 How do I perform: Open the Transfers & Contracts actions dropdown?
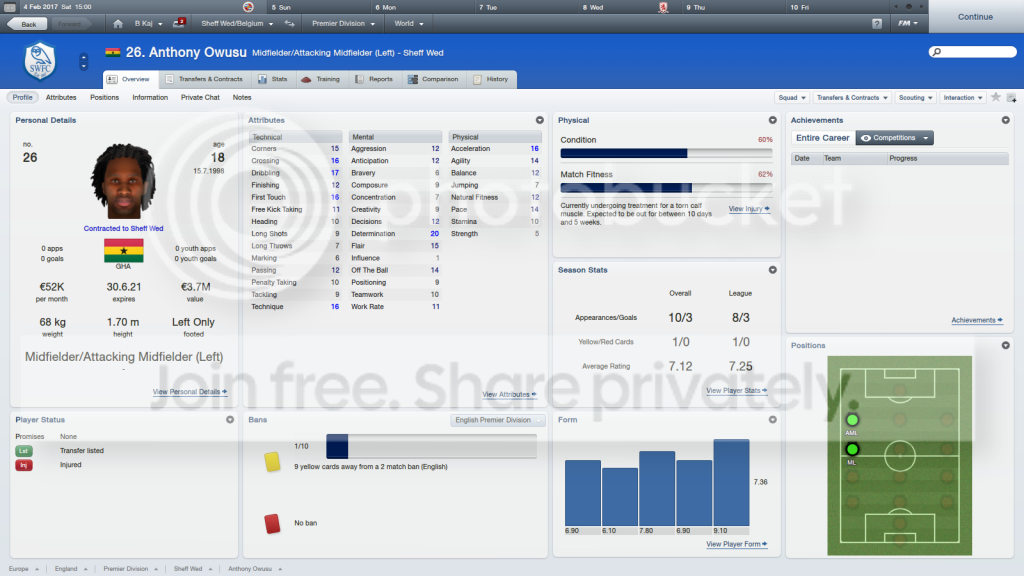pyautogui.click(x=852, y=97)
